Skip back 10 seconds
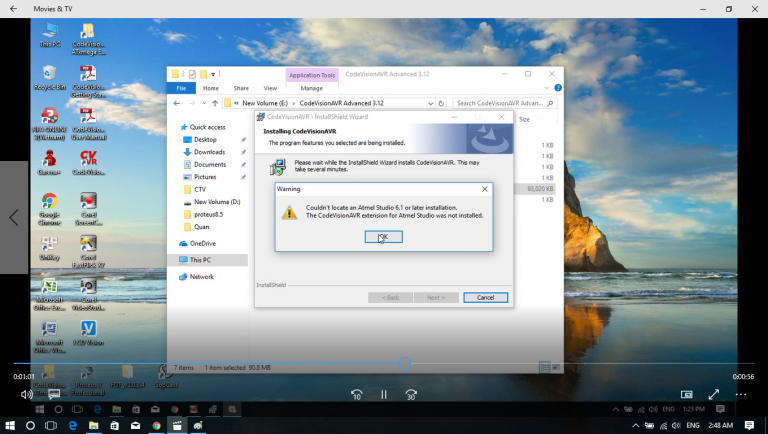Screen dimensions: 768x434 [x=356, y=394]
